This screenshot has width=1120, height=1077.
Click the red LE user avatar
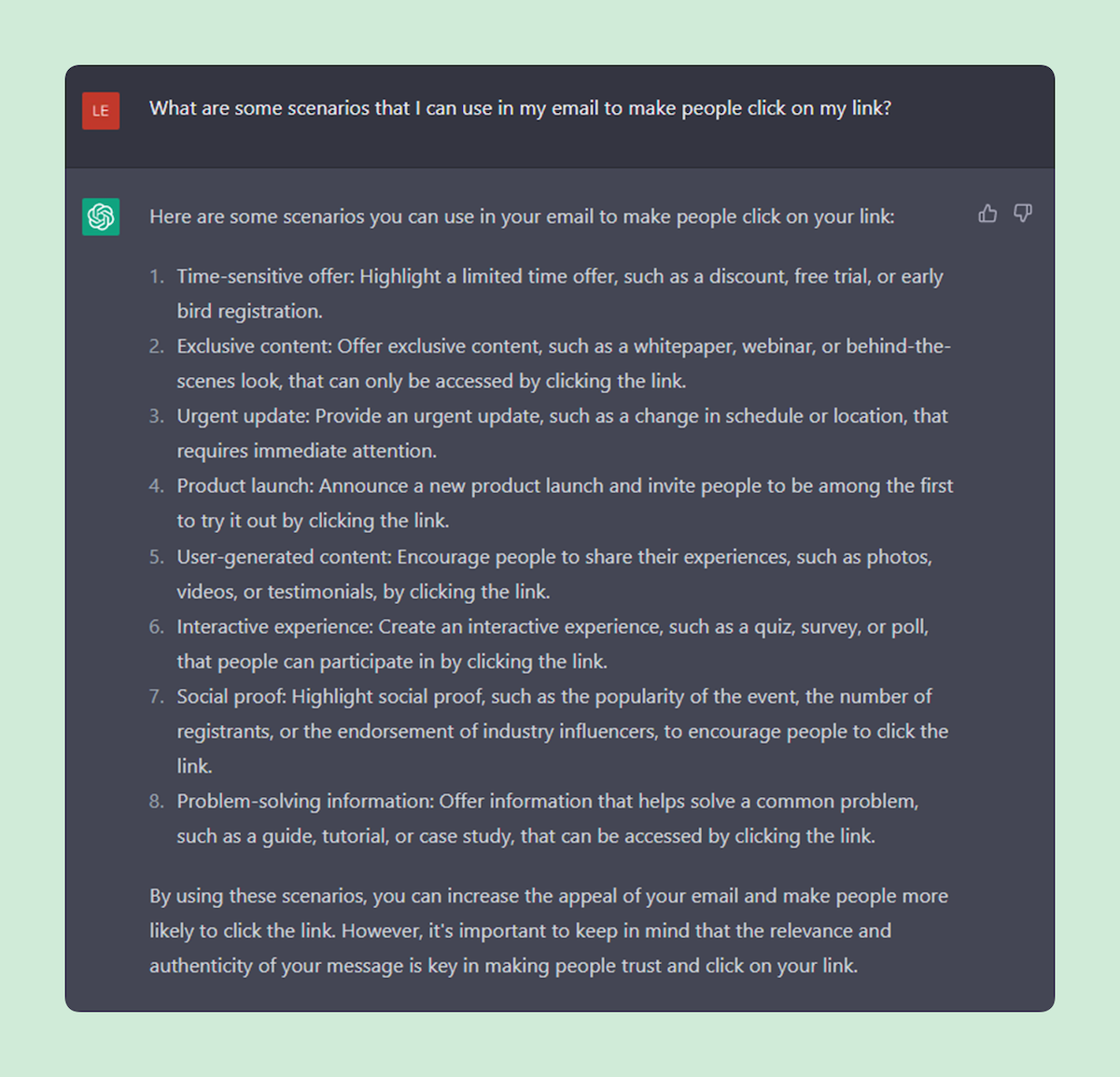point(101,111)
